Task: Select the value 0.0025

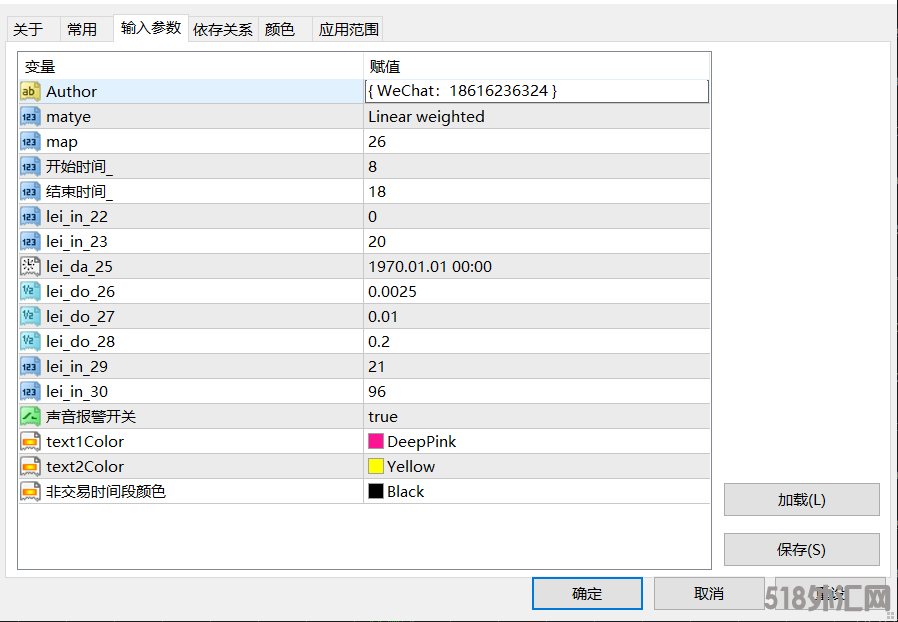Action: coord(392,292)
